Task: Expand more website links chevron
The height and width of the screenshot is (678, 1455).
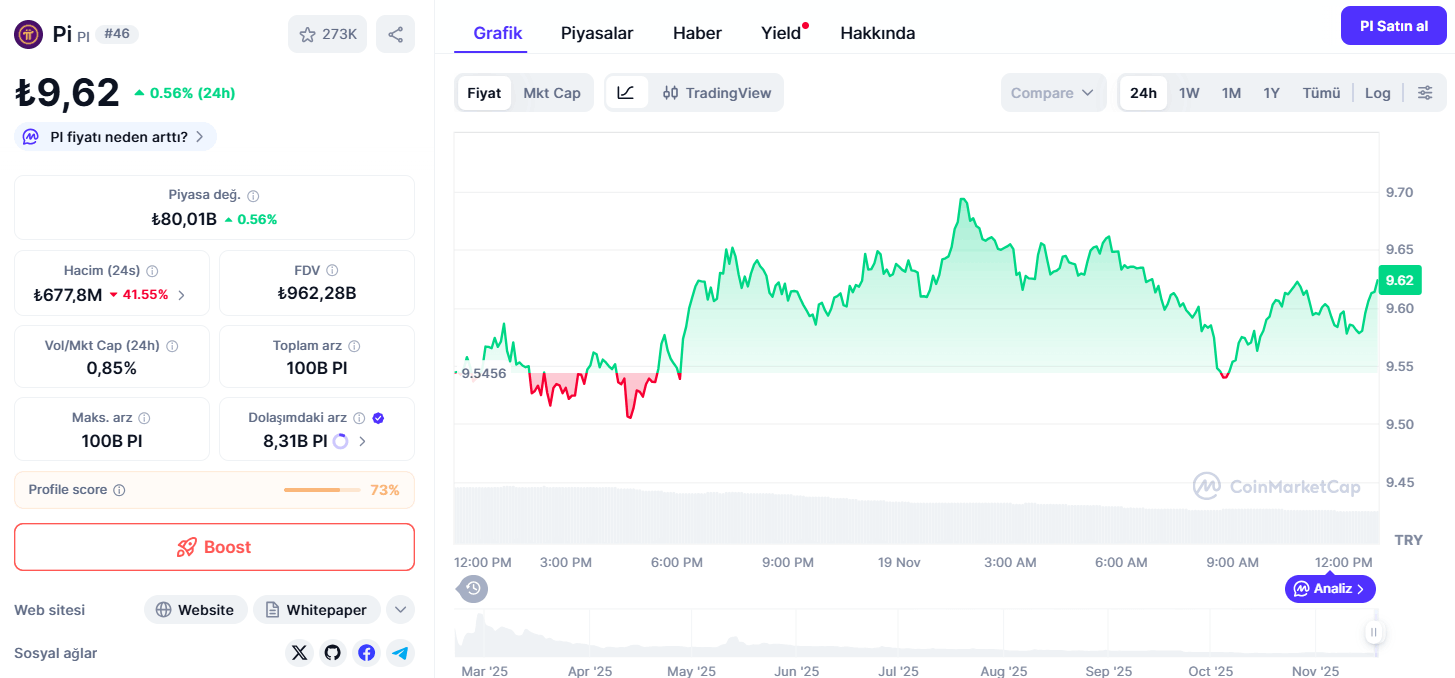Action: click(400, 610)
